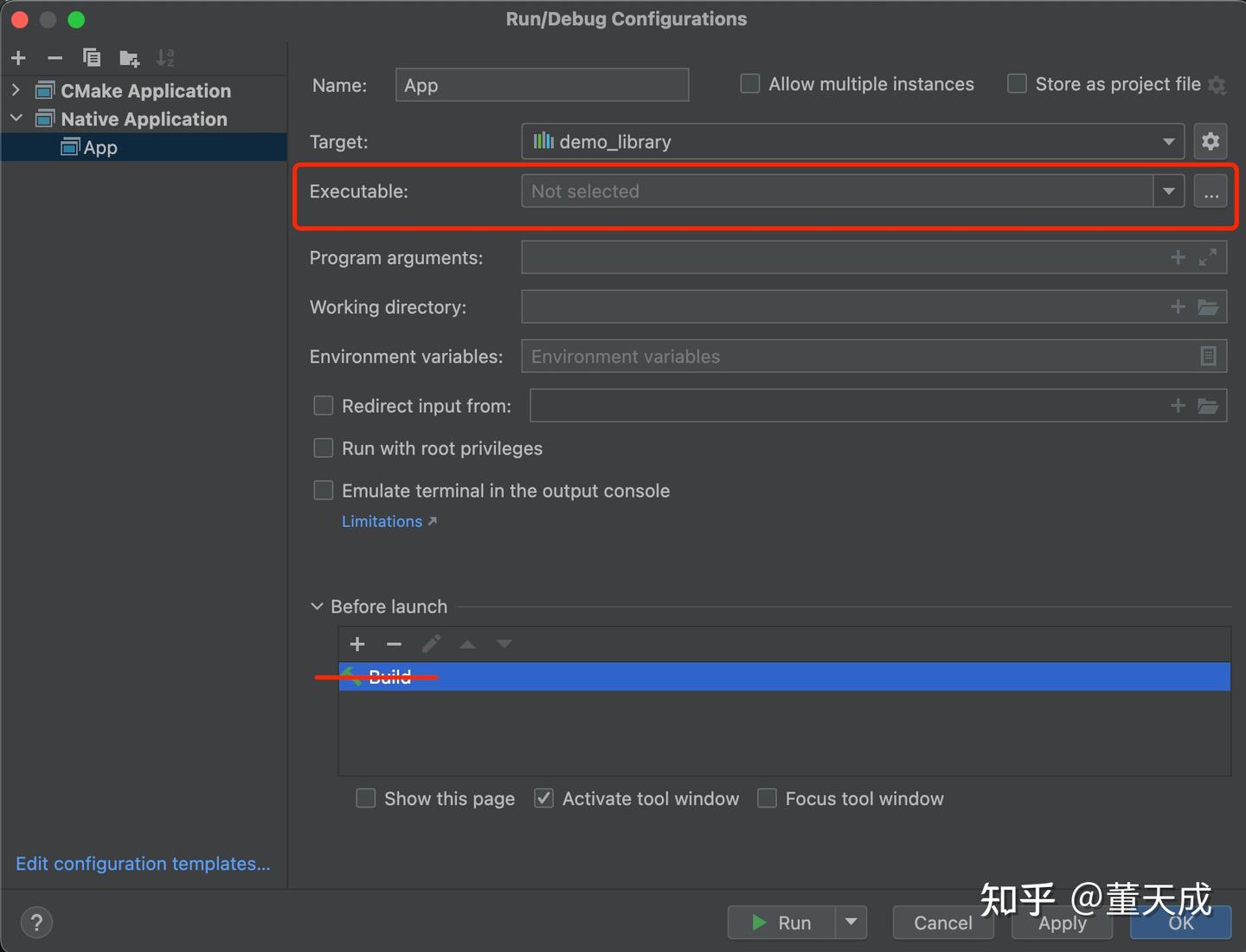Browse for executable with ellipsis button
Screen dimensions: 1246x952
pyautogui.click(x=1211, y=191)
